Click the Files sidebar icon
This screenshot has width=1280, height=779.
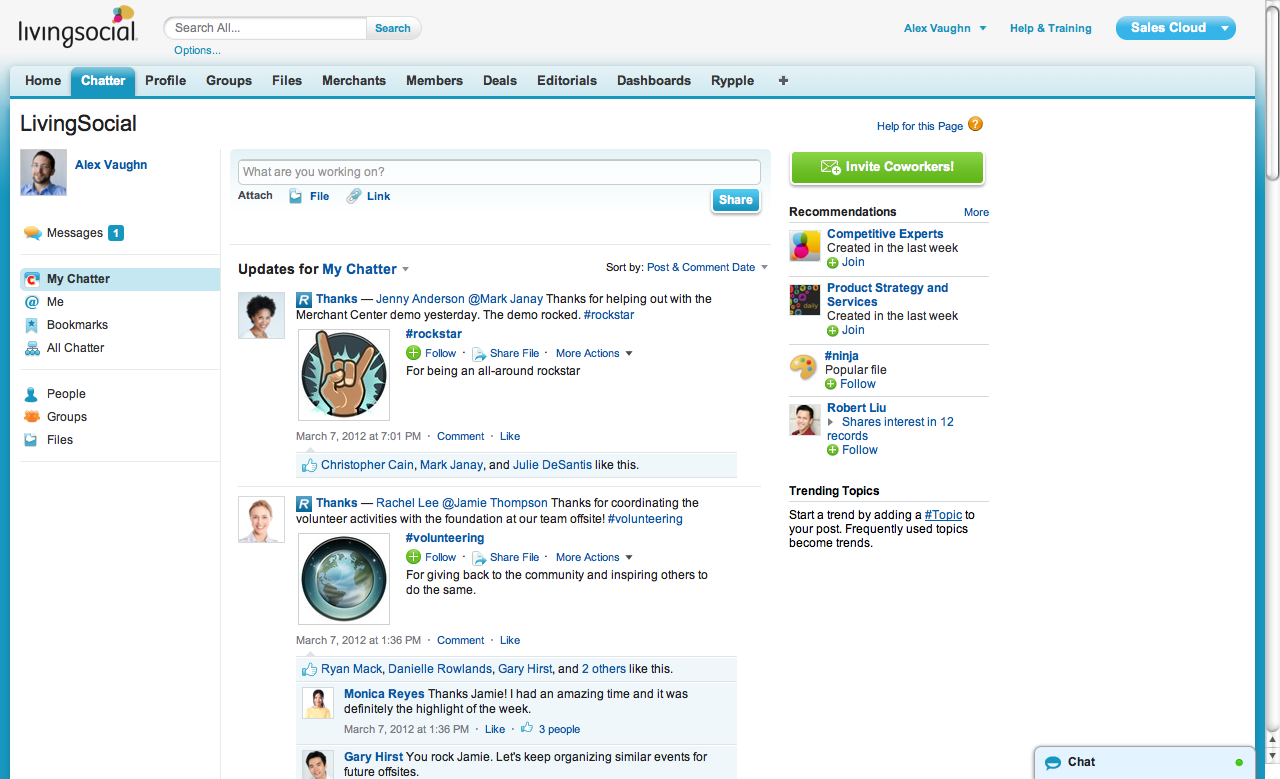32,440
